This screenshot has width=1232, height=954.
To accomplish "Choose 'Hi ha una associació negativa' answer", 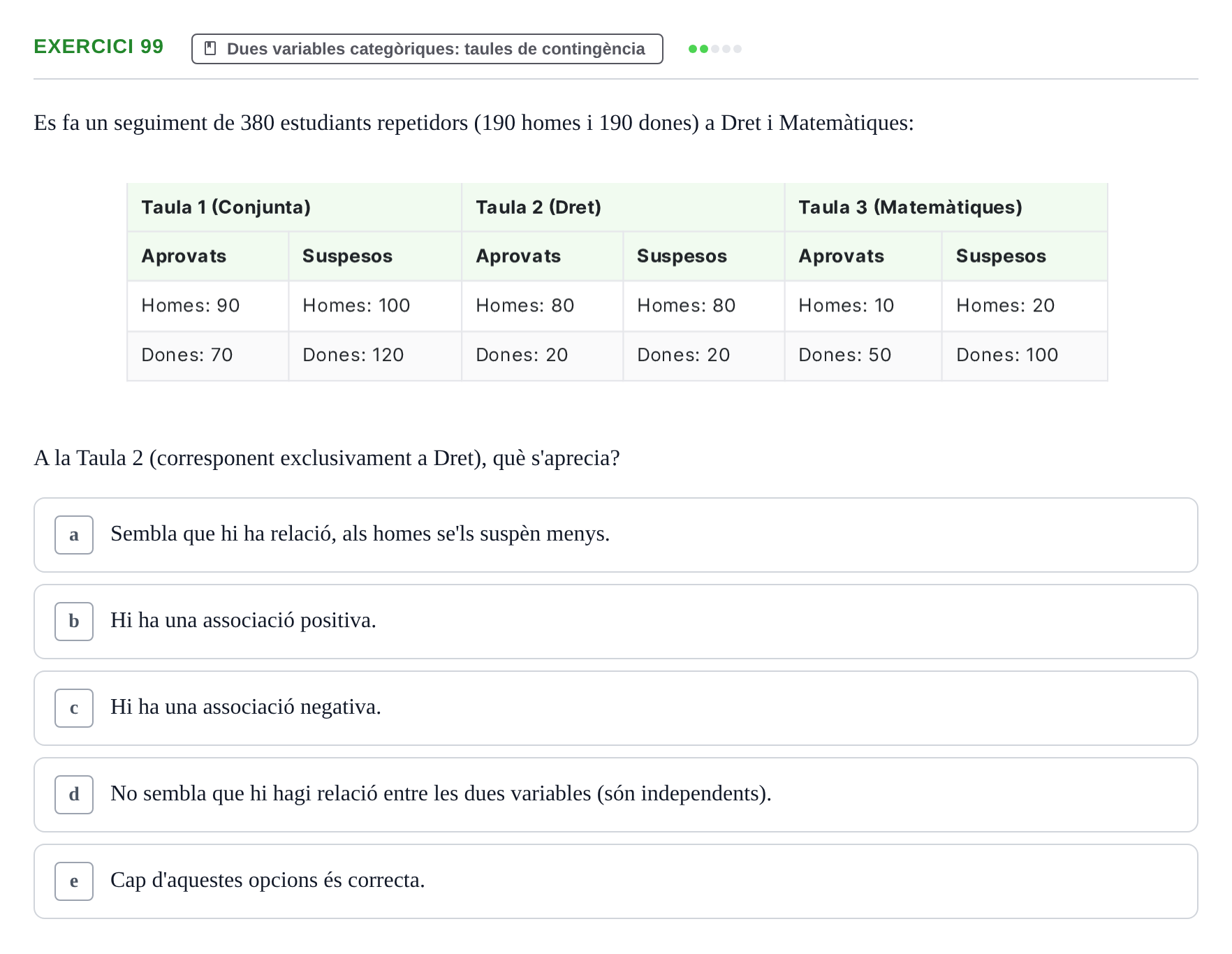I will (616, 708).
